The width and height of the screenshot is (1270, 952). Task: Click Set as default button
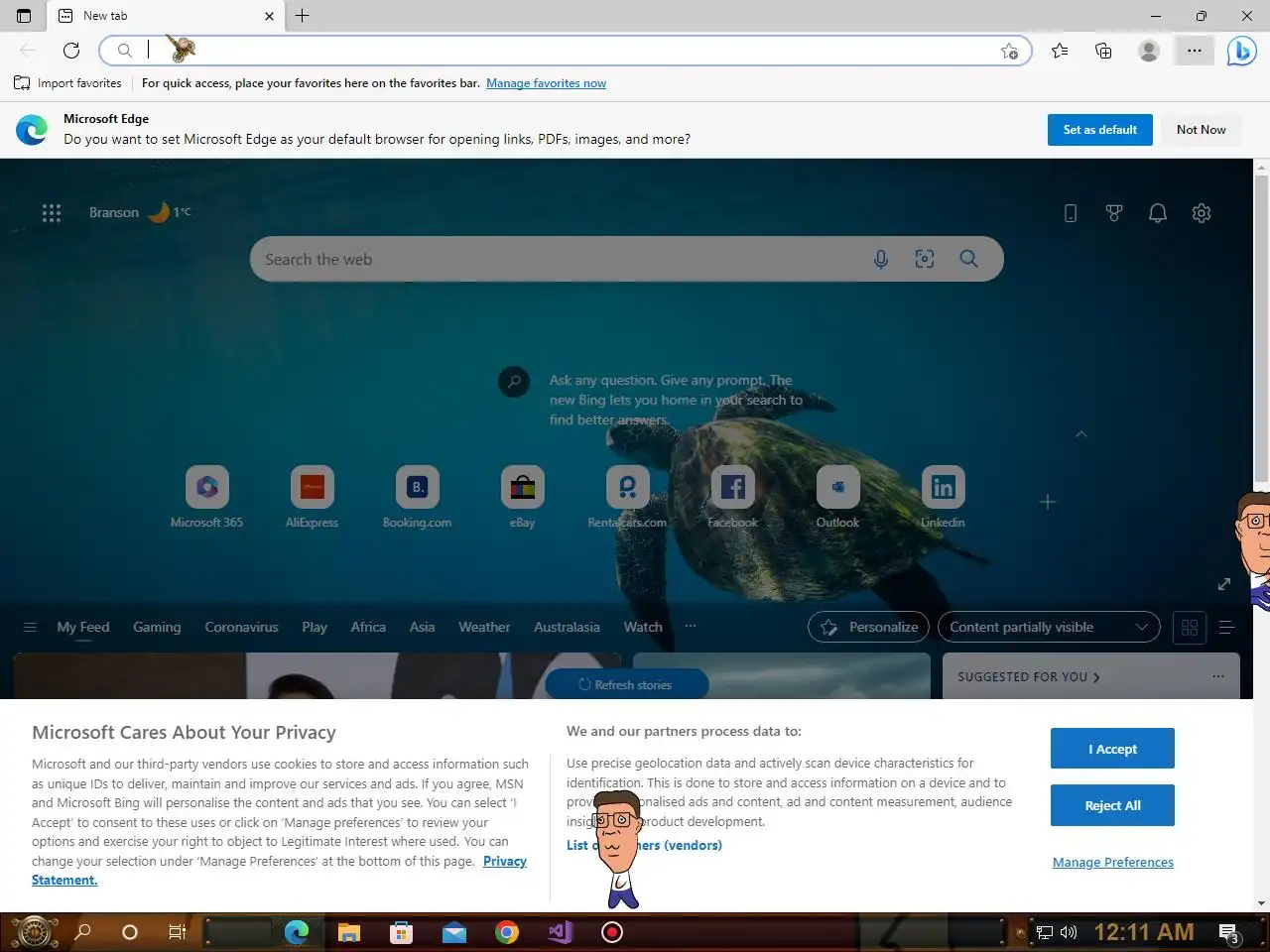point(1100,130)
